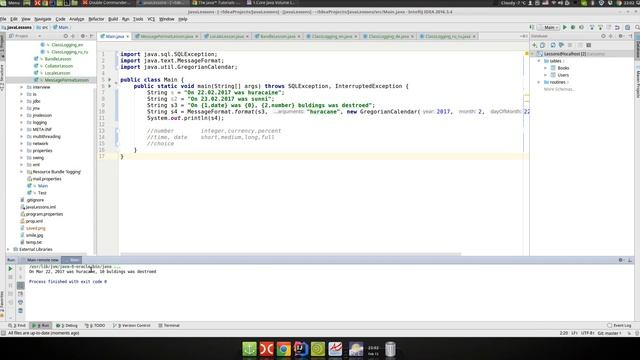
Task: Open Event Log button
Action: (x=619, y=326)
